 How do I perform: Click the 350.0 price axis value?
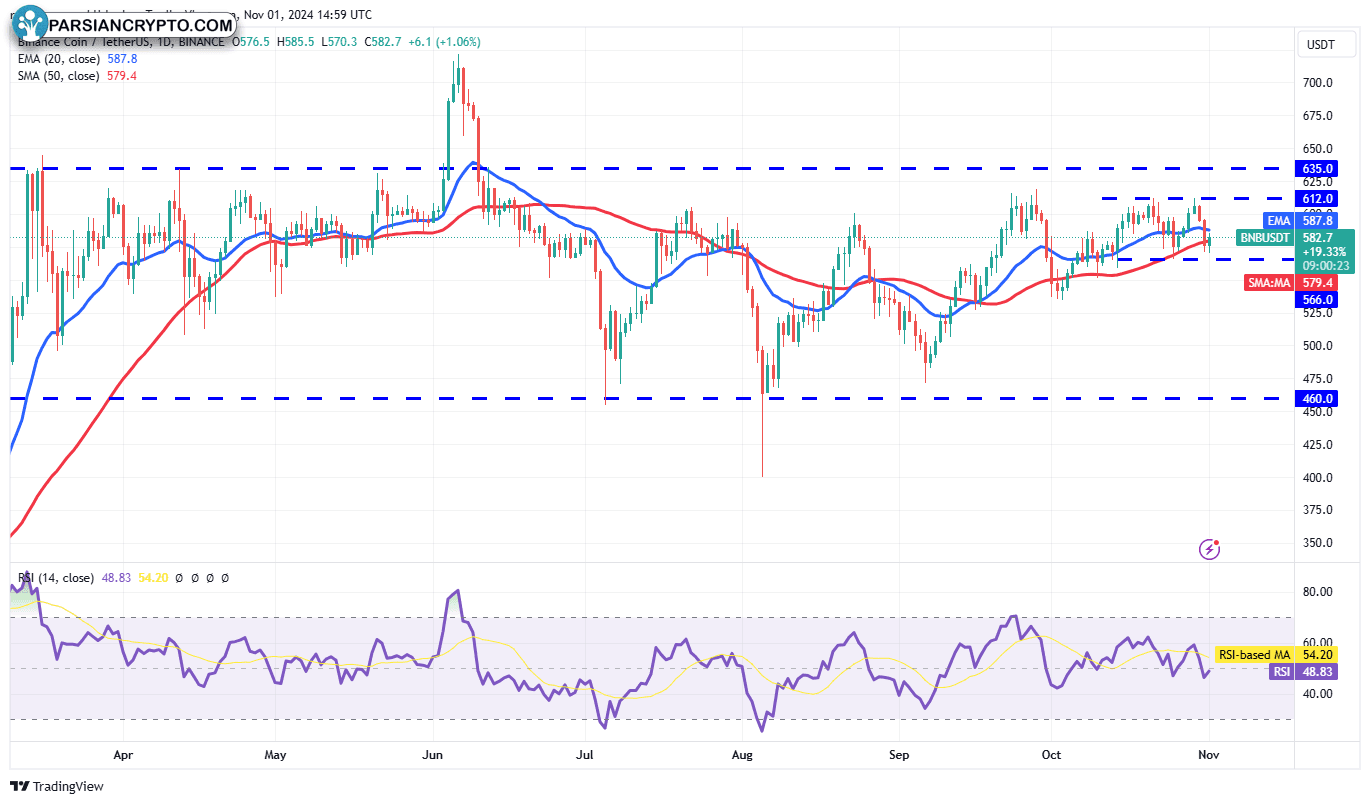pos(1317,543)
